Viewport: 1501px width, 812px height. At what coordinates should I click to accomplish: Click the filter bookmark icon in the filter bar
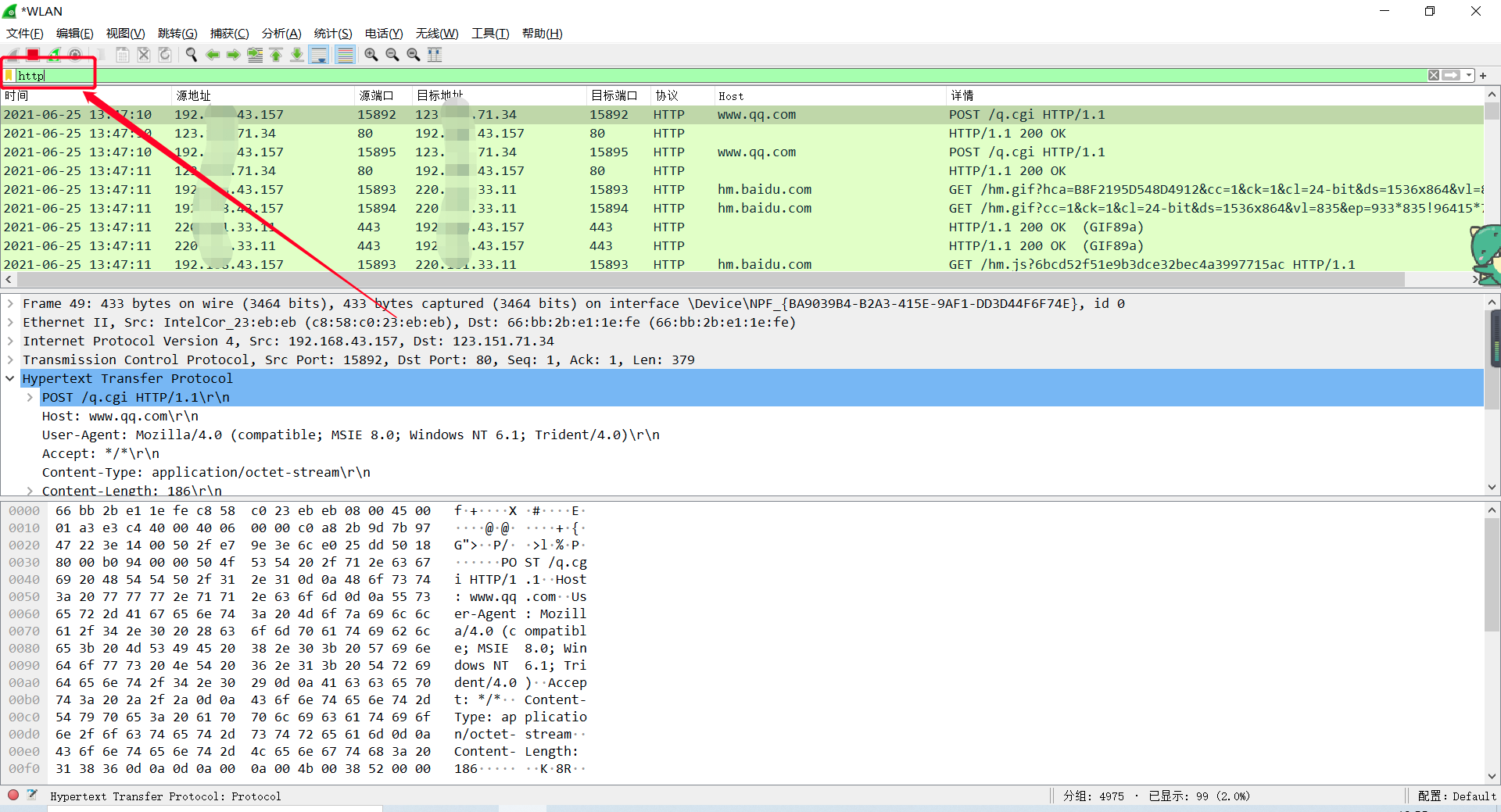click(9, 75)
